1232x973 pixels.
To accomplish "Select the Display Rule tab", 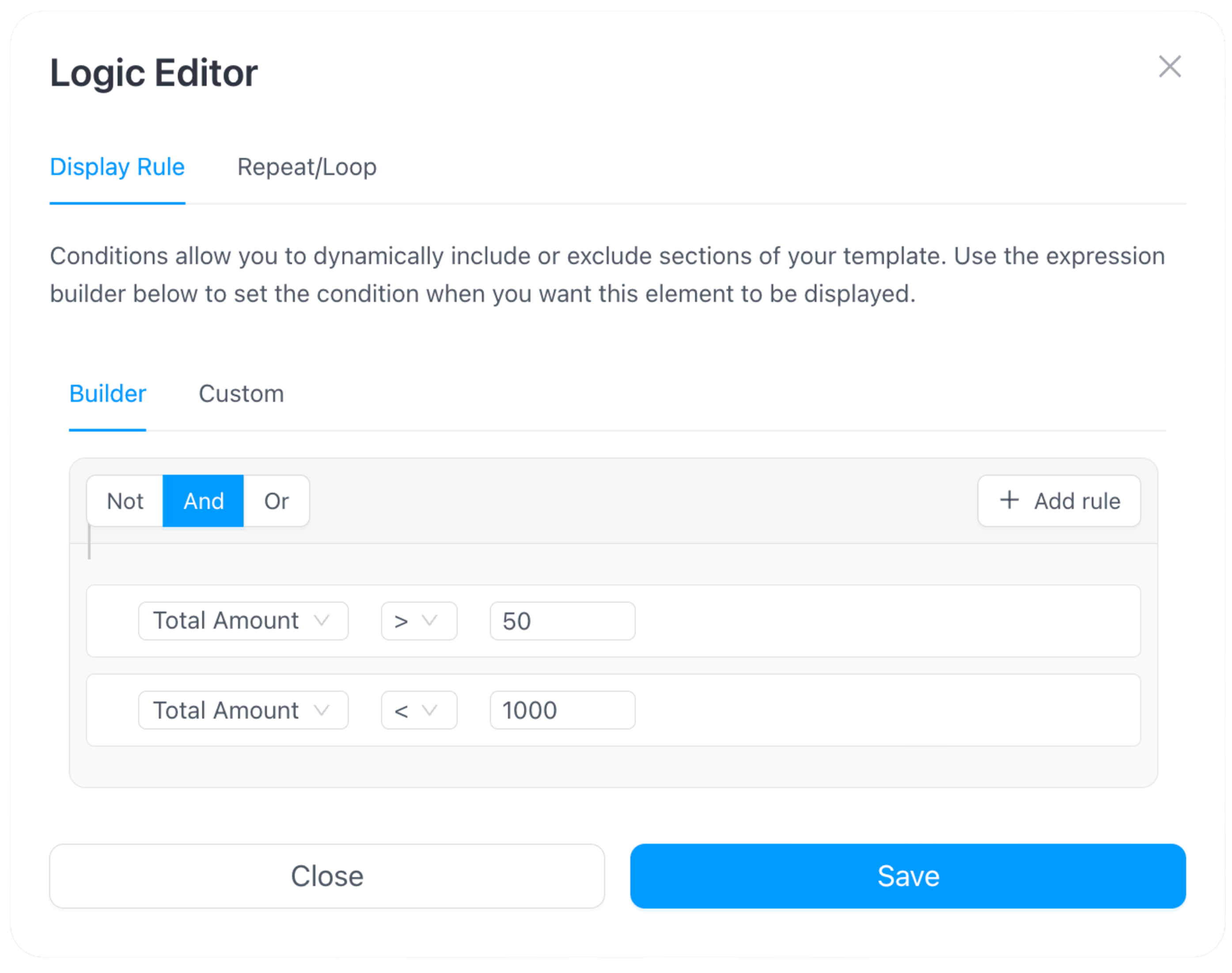I will 118,167.
